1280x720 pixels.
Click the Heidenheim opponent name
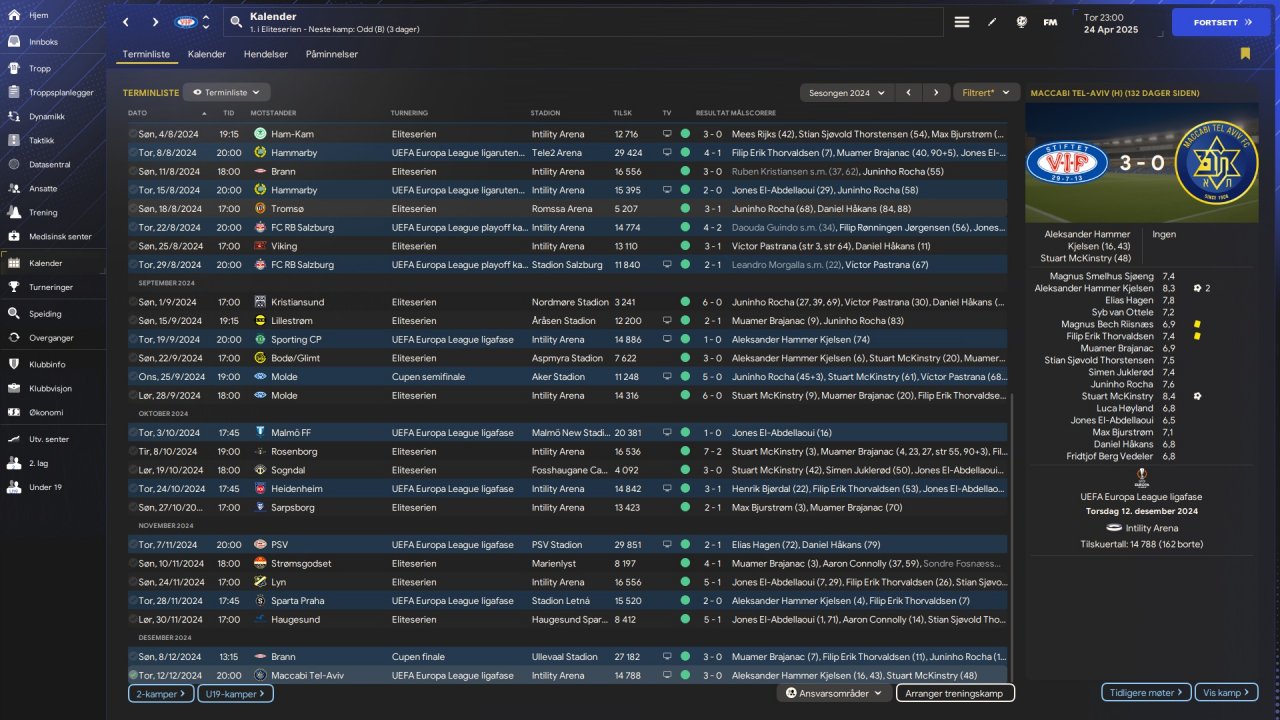[x=299, y=489]
